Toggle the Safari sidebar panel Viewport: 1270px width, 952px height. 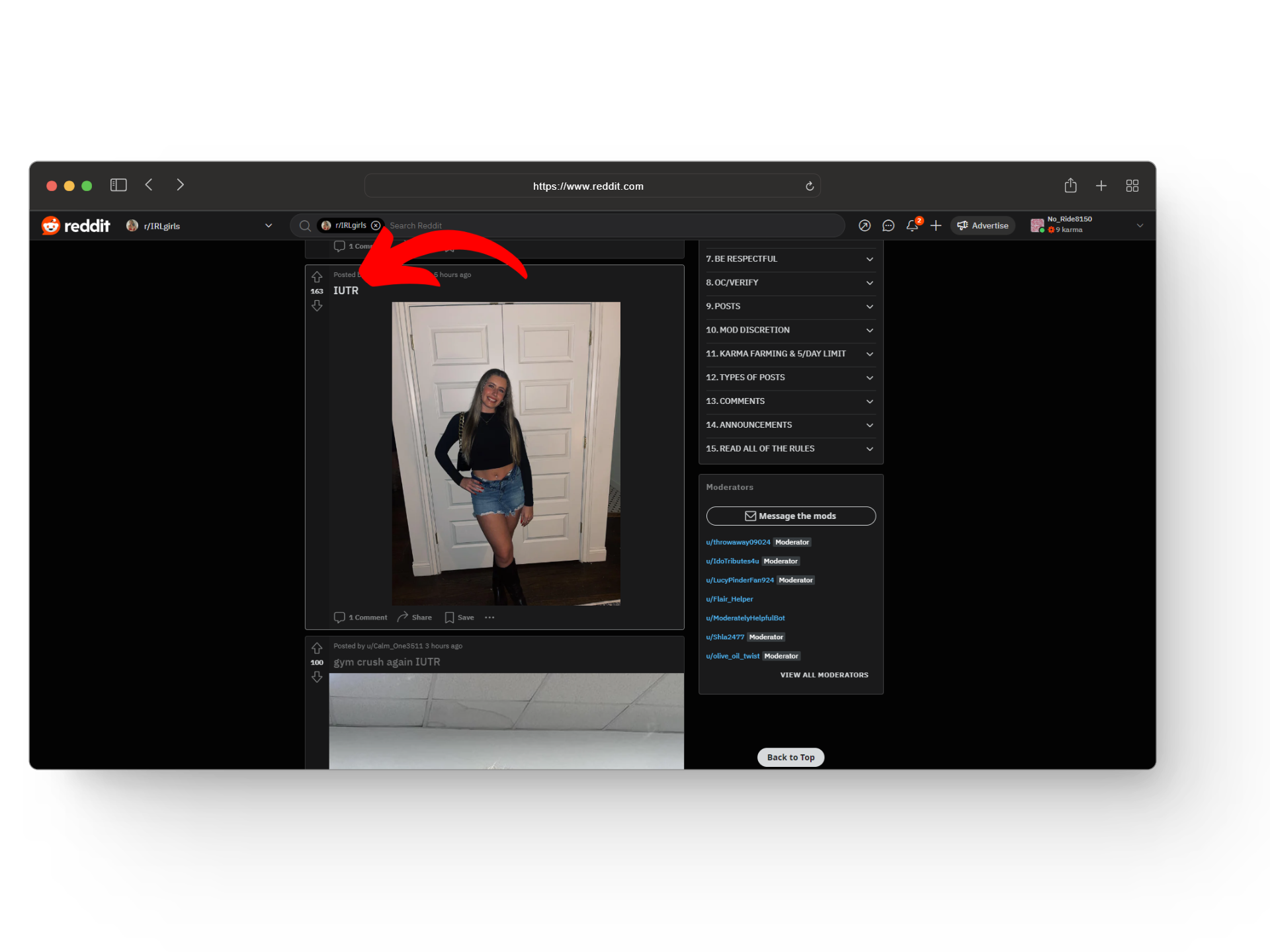pyautogui.click(x=118, y=185)
